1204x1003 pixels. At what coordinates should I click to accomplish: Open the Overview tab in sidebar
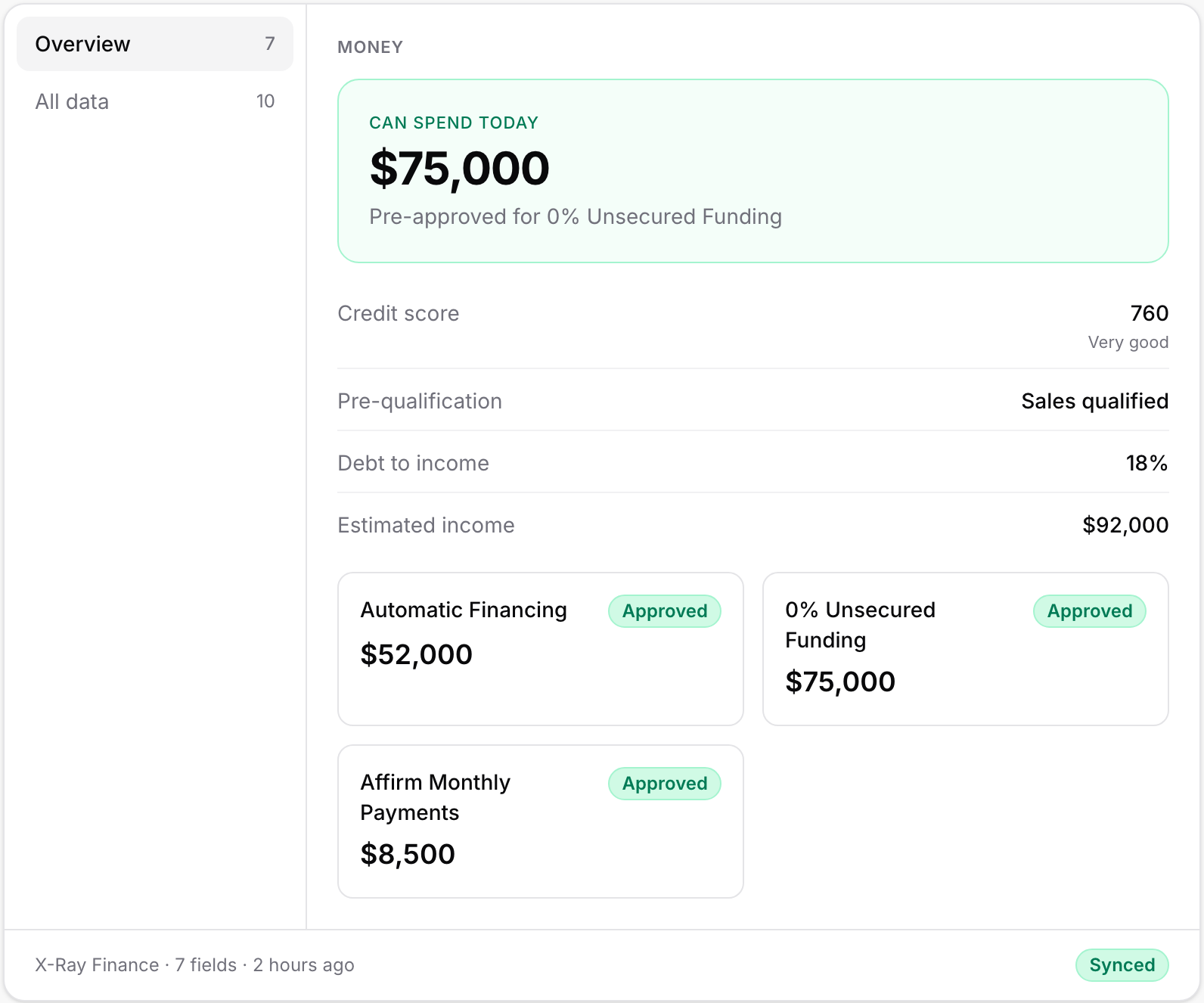coord(155,44)
